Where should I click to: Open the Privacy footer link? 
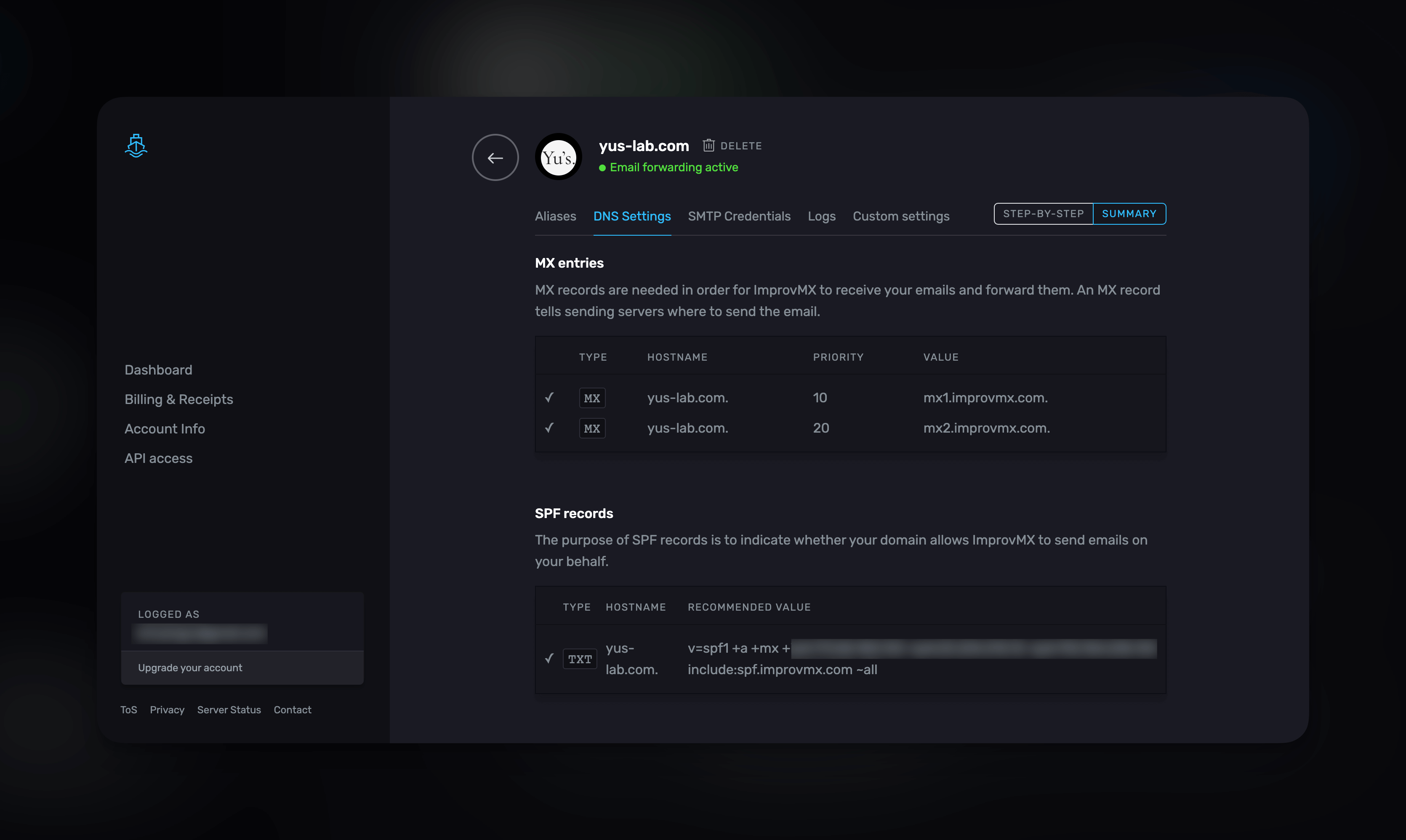167,710
